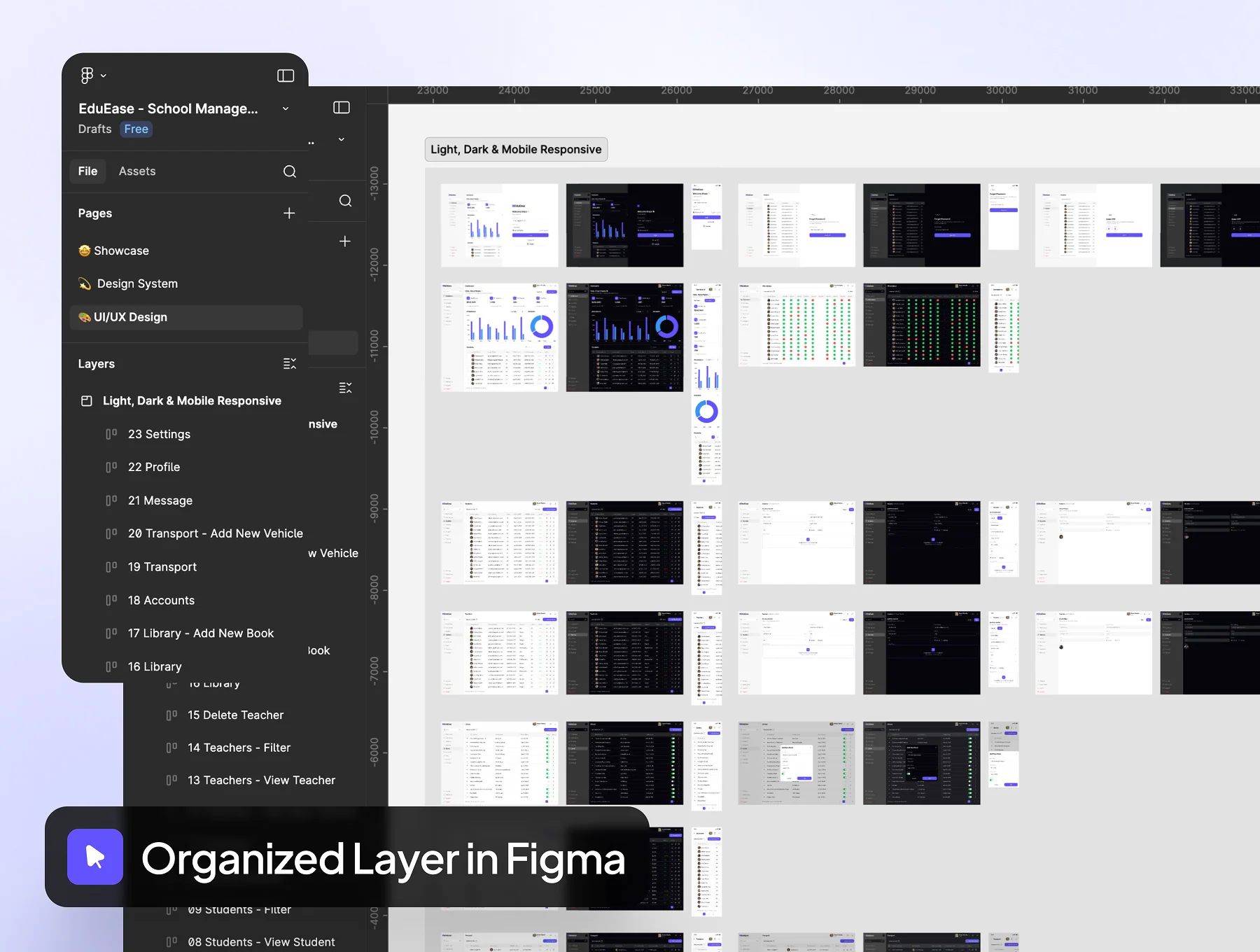This screenshot has width=1260, height=952.
Task: Click the "Pages" section heading
Action: point(95,213)
